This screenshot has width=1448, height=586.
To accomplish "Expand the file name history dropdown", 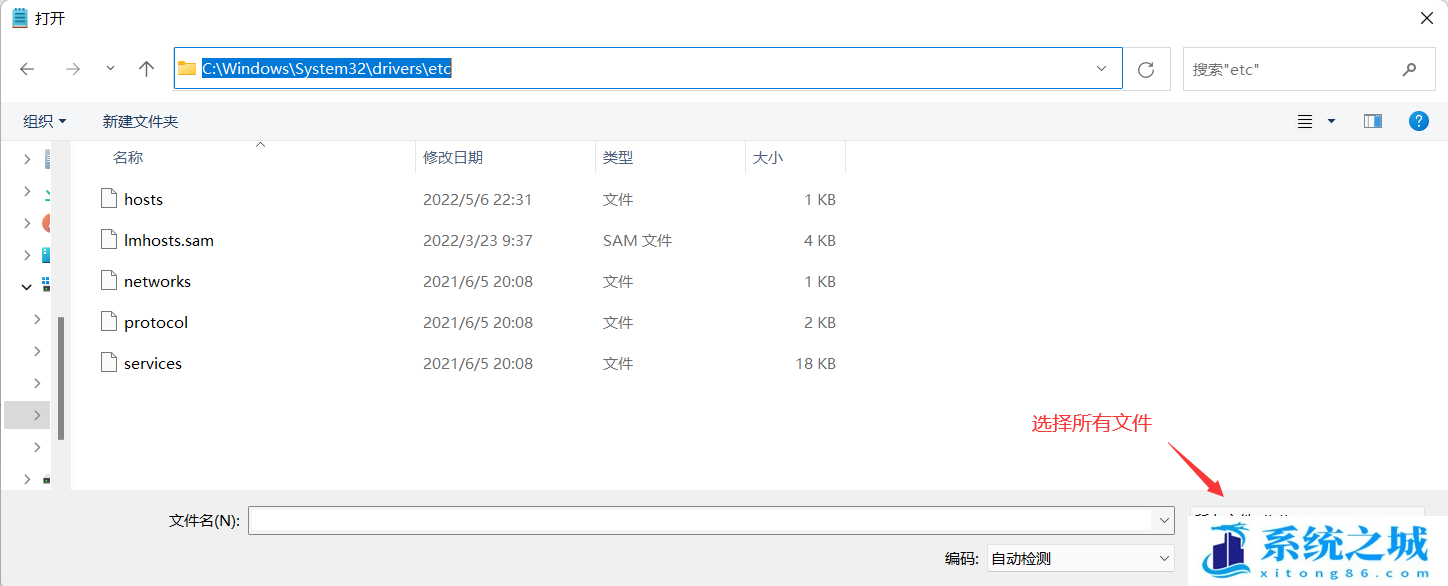I will (x=1163, y=520).
